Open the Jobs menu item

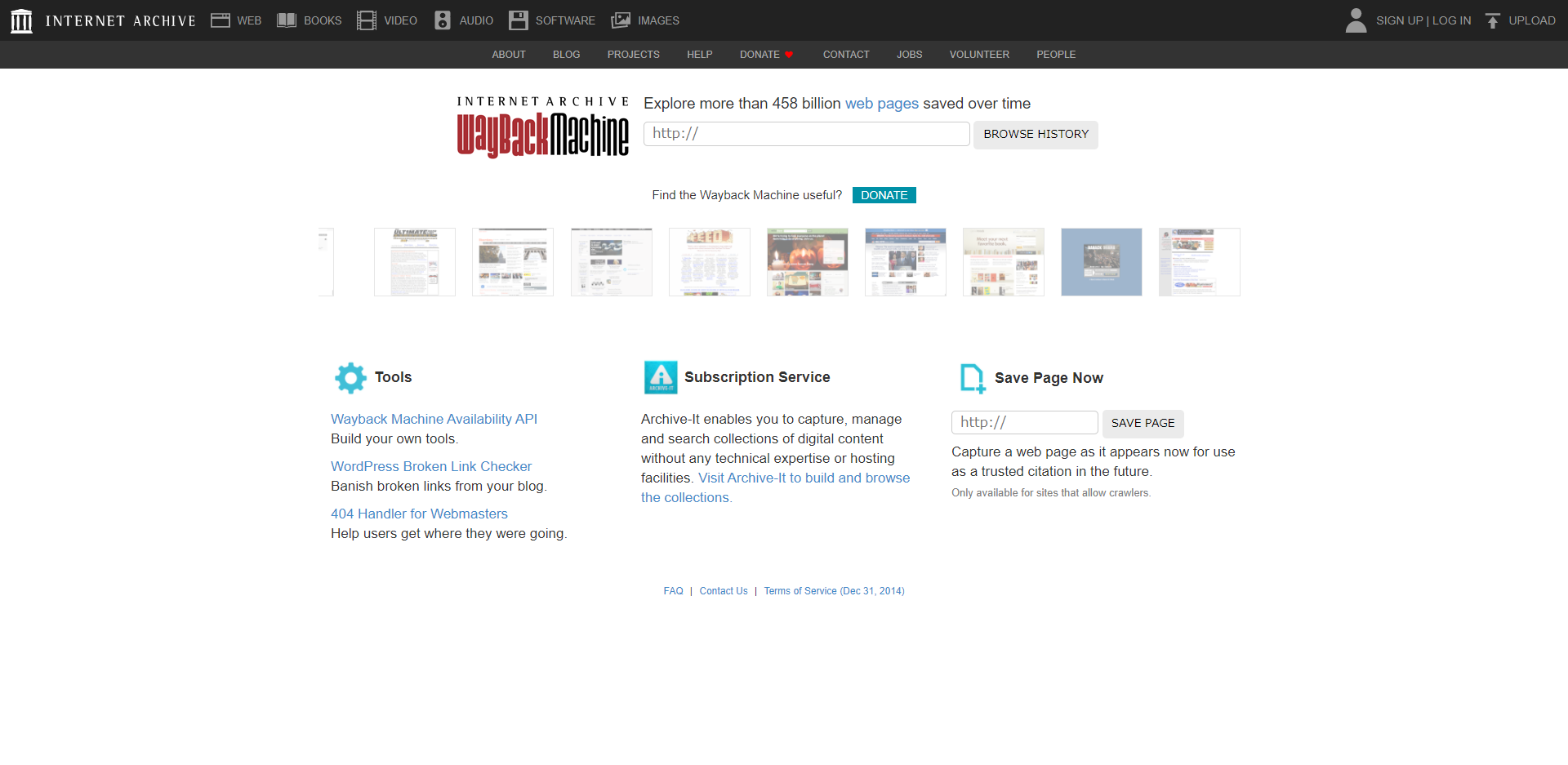(x=909, y=55)
